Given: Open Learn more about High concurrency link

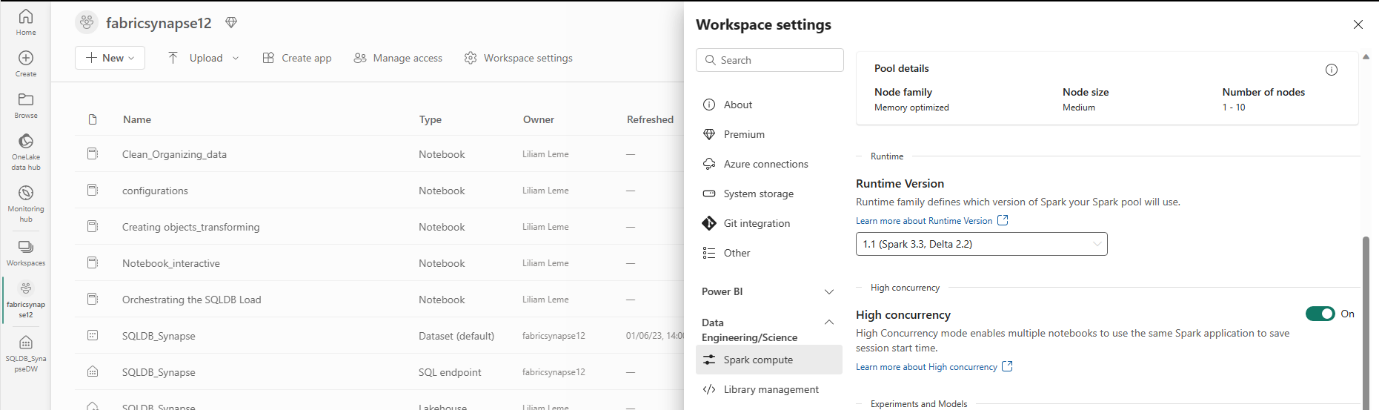Looking at the screenshot, I should pos(926,367).
